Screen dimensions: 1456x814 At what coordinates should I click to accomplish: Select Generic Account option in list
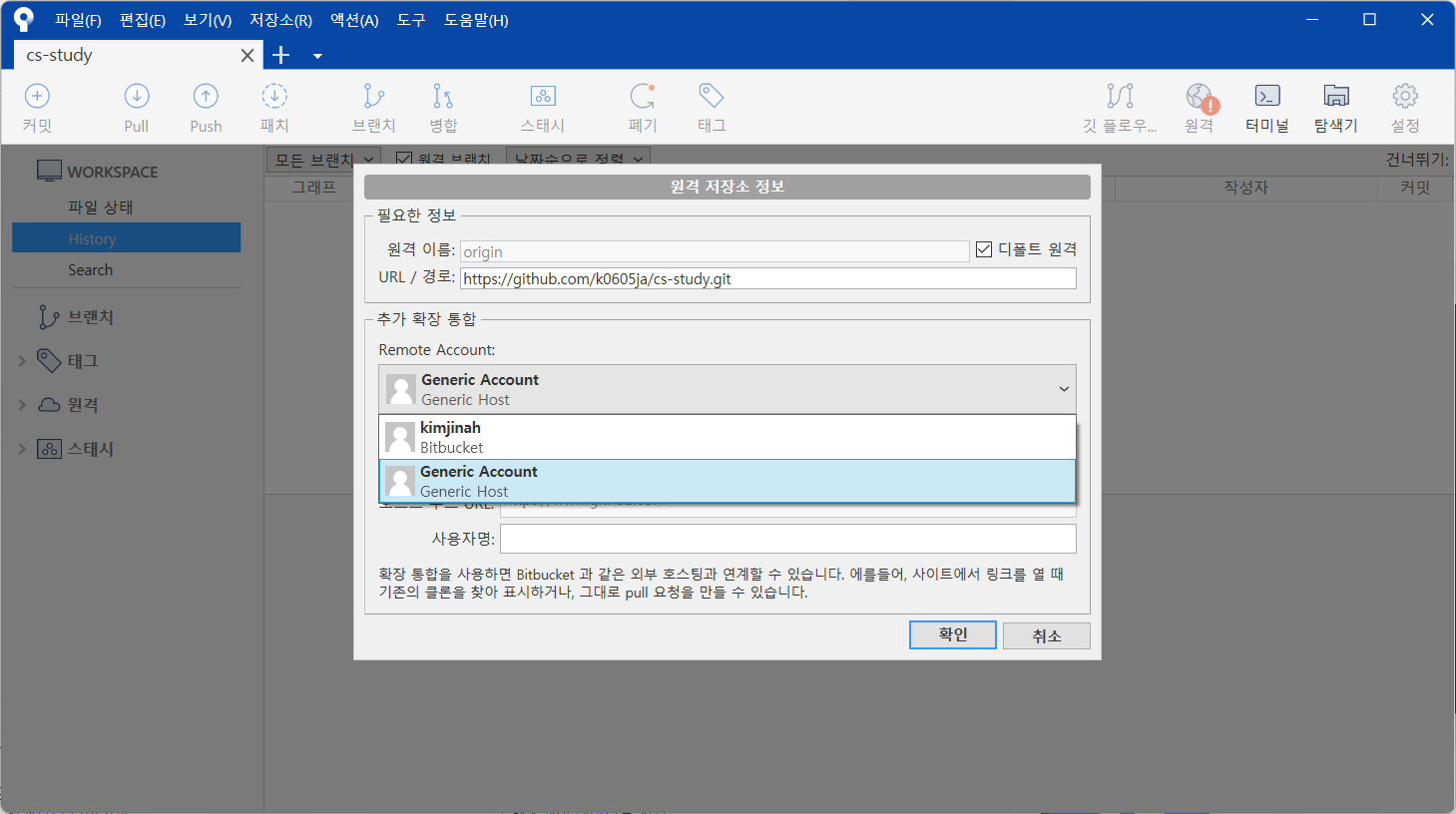click(728, 481)
